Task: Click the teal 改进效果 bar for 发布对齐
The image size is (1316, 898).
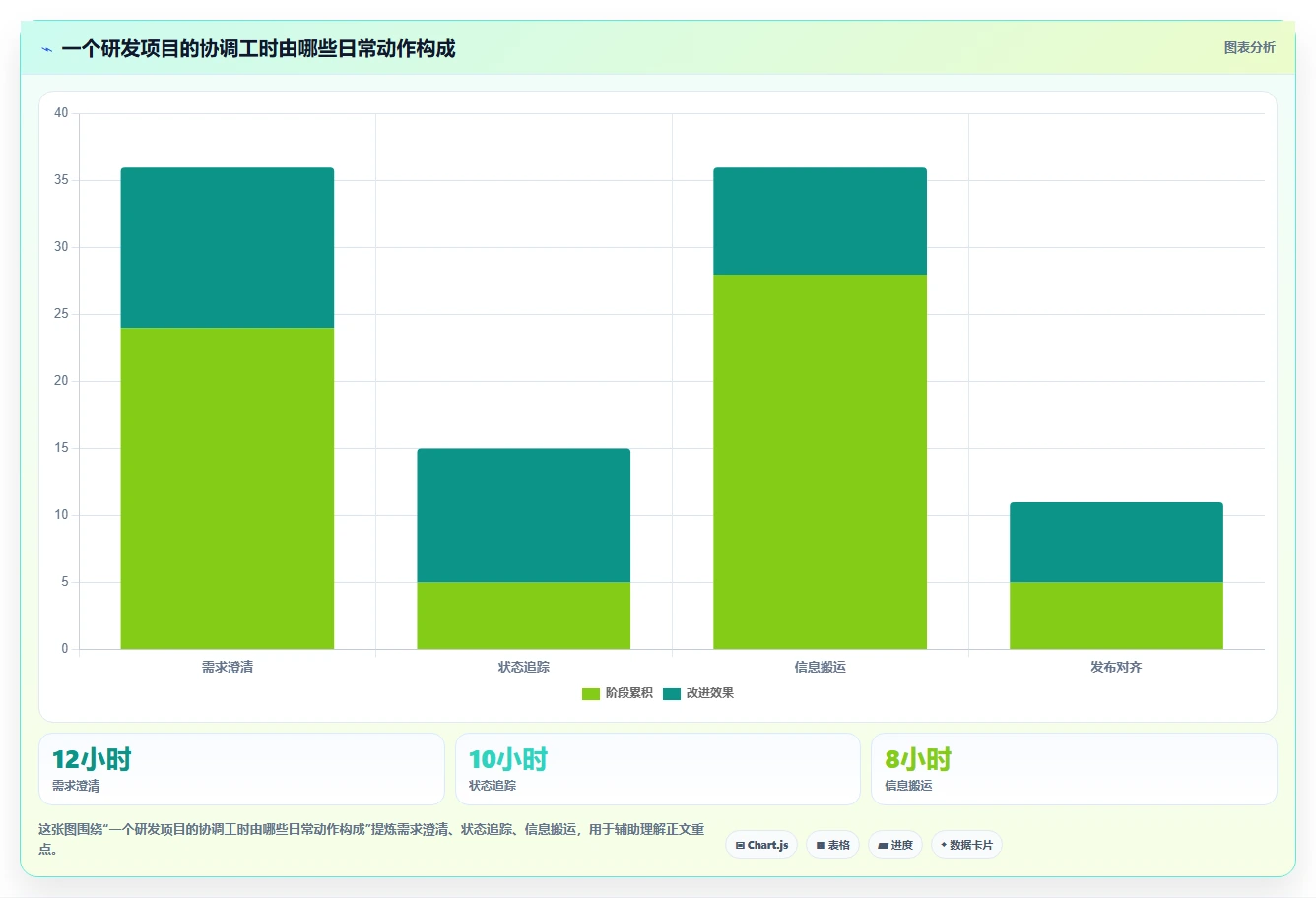Action: (1116, 542)
